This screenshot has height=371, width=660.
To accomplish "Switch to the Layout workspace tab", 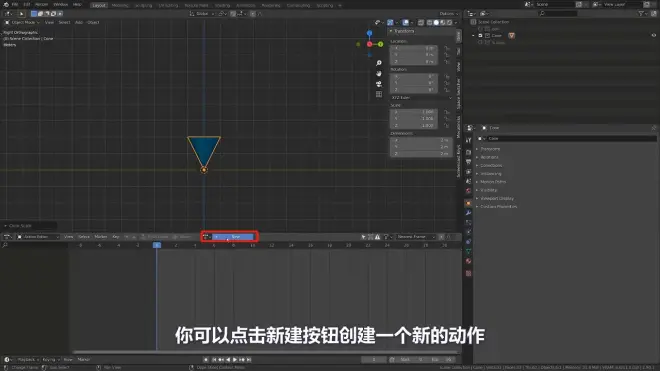I will (99, 5).
